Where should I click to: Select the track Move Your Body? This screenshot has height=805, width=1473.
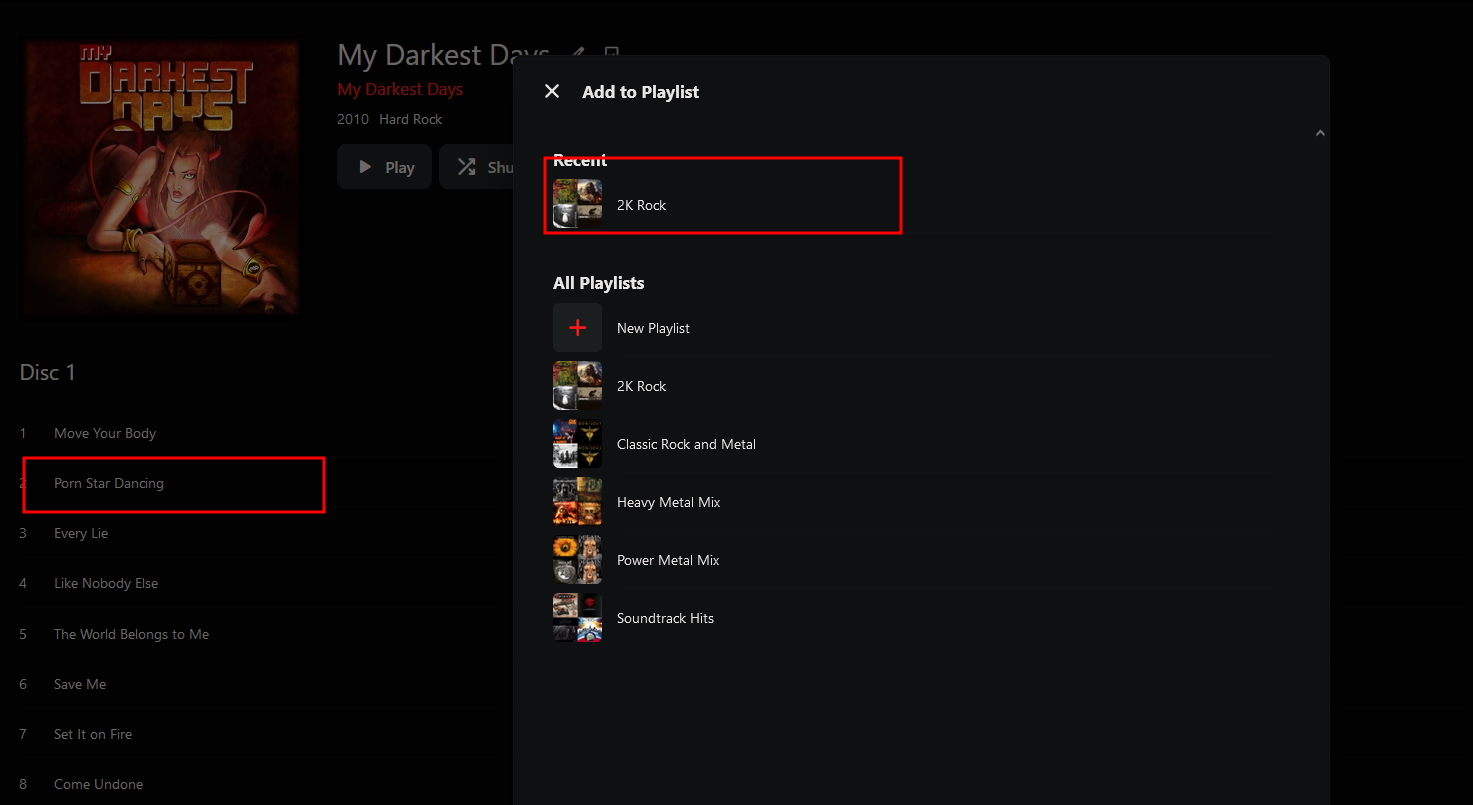[105, 433]
